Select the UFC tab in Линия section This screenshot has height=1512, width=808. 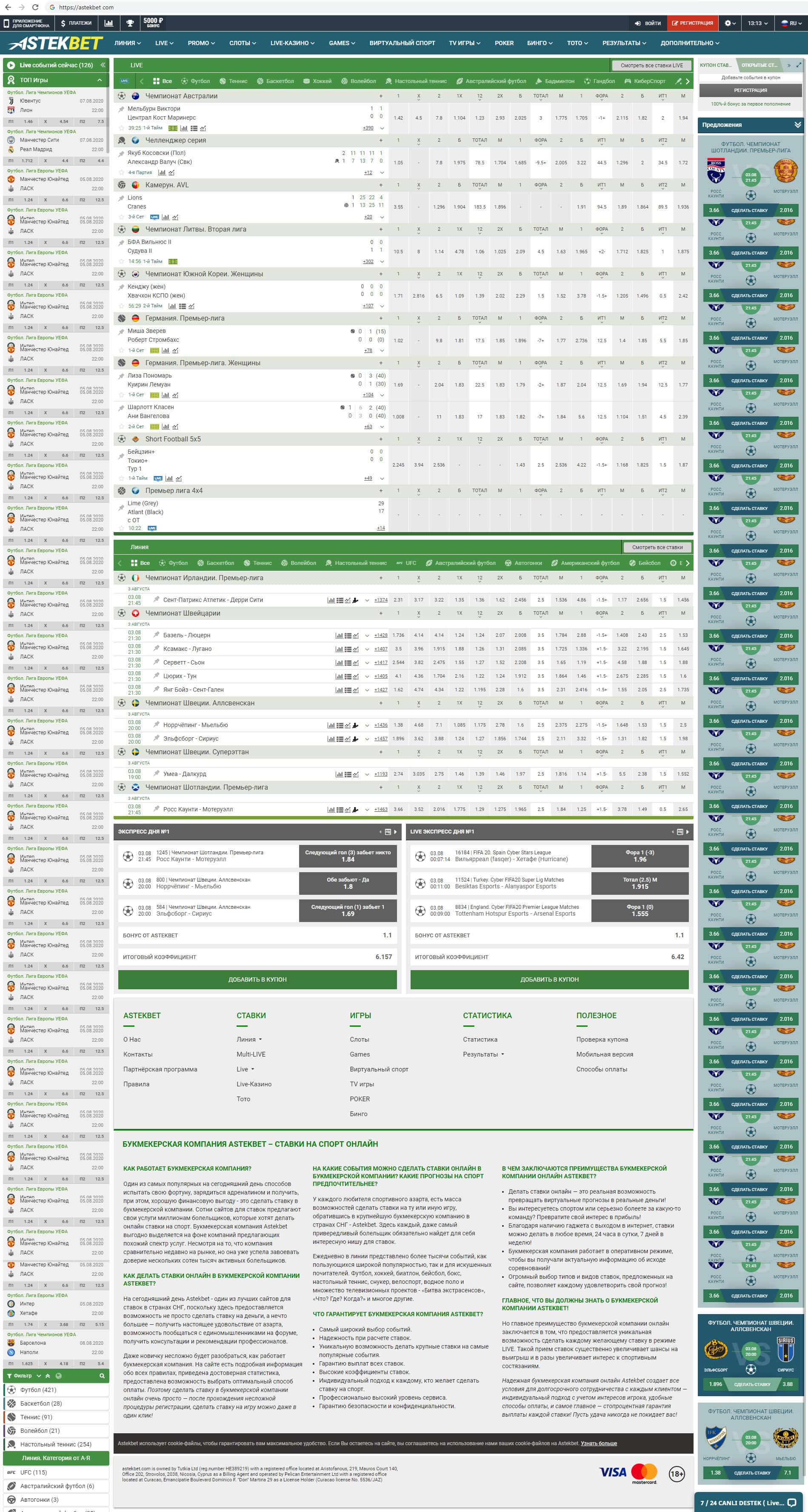click(407, 563)
